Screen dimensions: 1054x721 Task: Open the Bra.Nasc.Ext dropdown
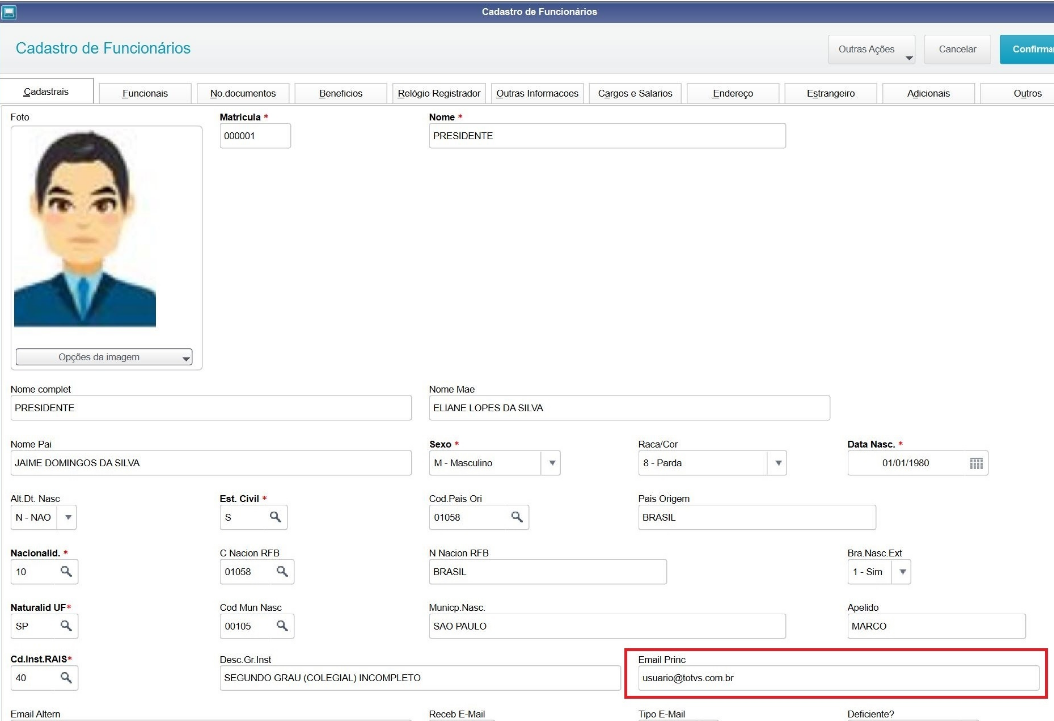click(x=901, y=572)
